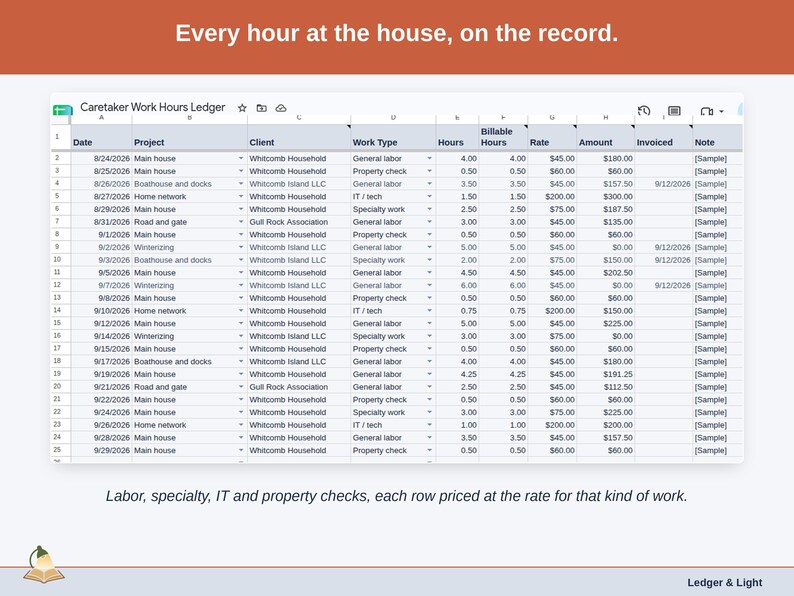Star the Caretaker Work Hours Ledger

coord(242,108)
